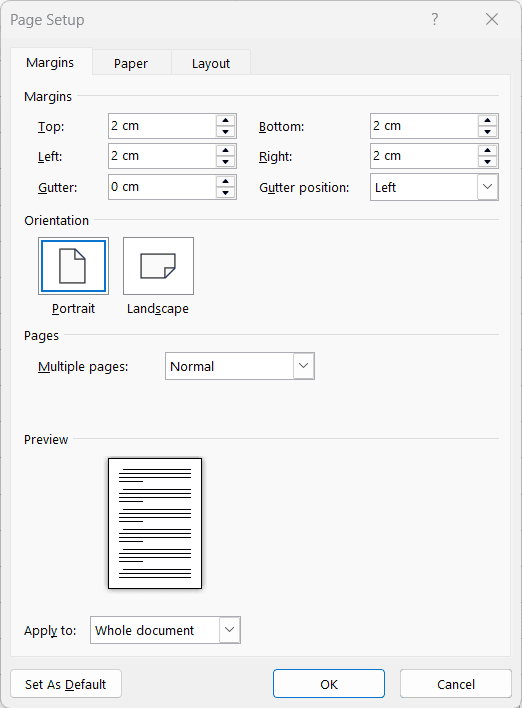Click into the Top margin field
Viewport: 522px width, 708px height.
tap(162, 126)
